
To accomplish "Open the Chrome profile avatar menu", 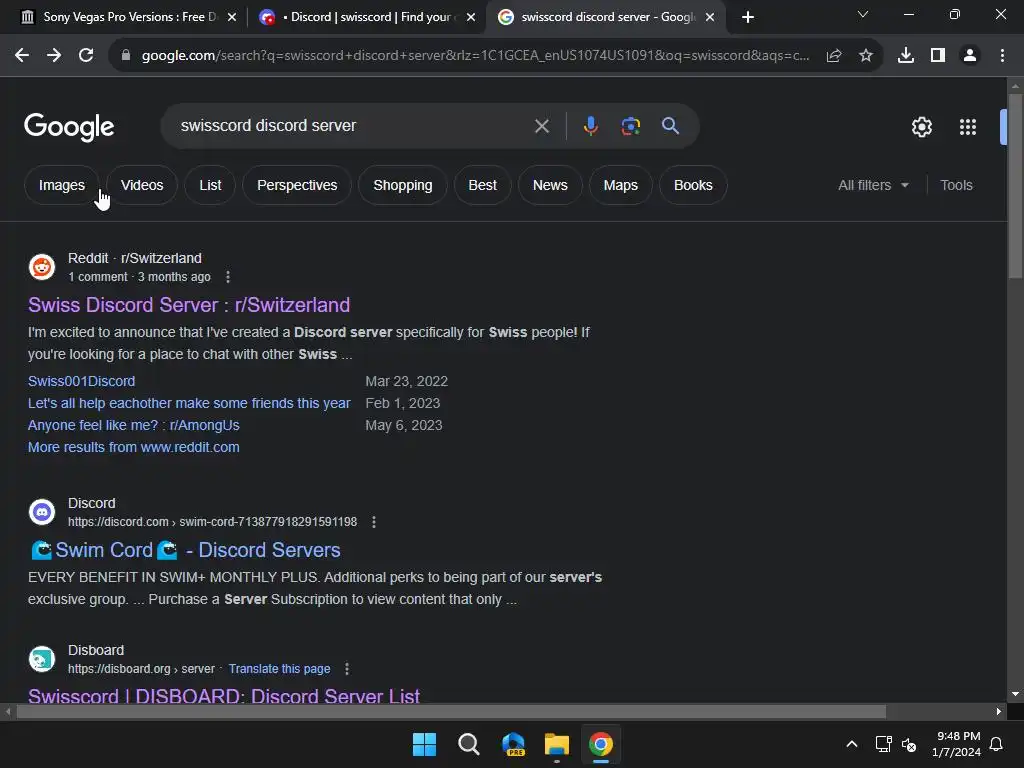I will click(x=970, y=56).
